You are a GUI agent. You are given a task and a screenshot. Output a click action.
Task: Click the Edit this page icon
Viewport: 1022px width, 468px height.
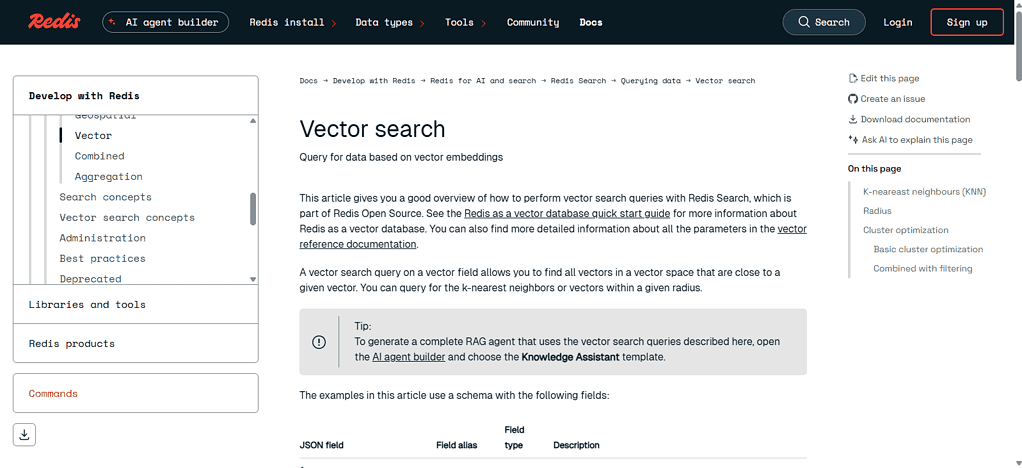pyautogui.click(x=853, y=78)
